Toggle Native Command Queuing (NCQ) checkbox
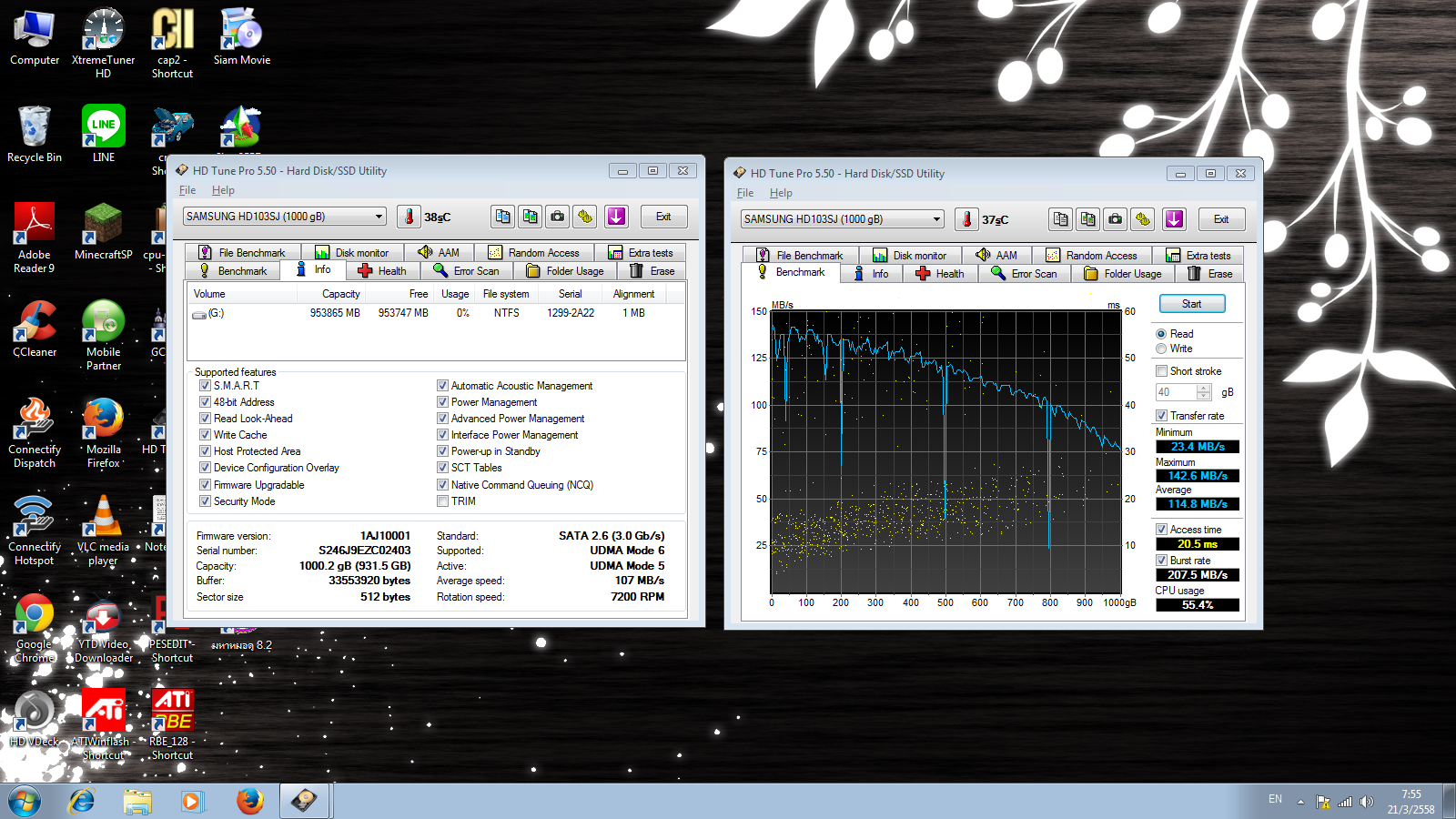 (442, 485)
